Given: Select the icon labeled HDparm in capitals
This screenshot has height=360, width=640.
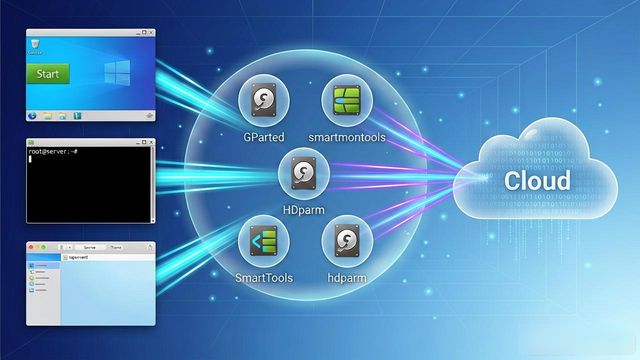Looking at the screenshot, I should pos(304,174).
